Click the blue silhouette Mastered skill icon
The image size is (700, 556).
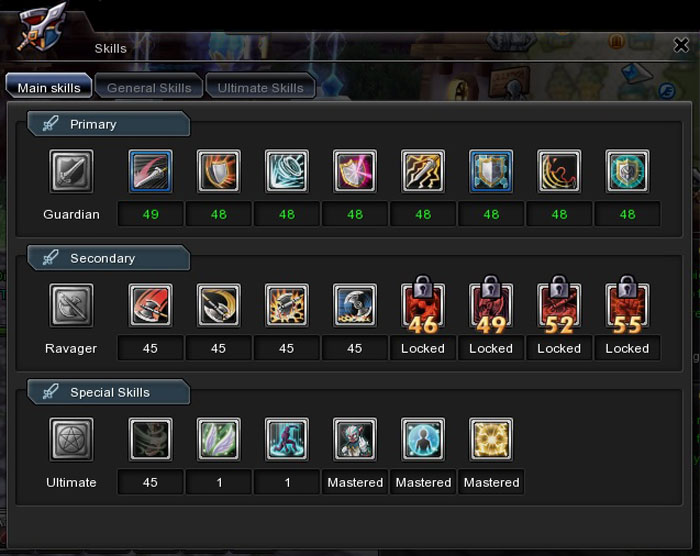tap(423, 439)
